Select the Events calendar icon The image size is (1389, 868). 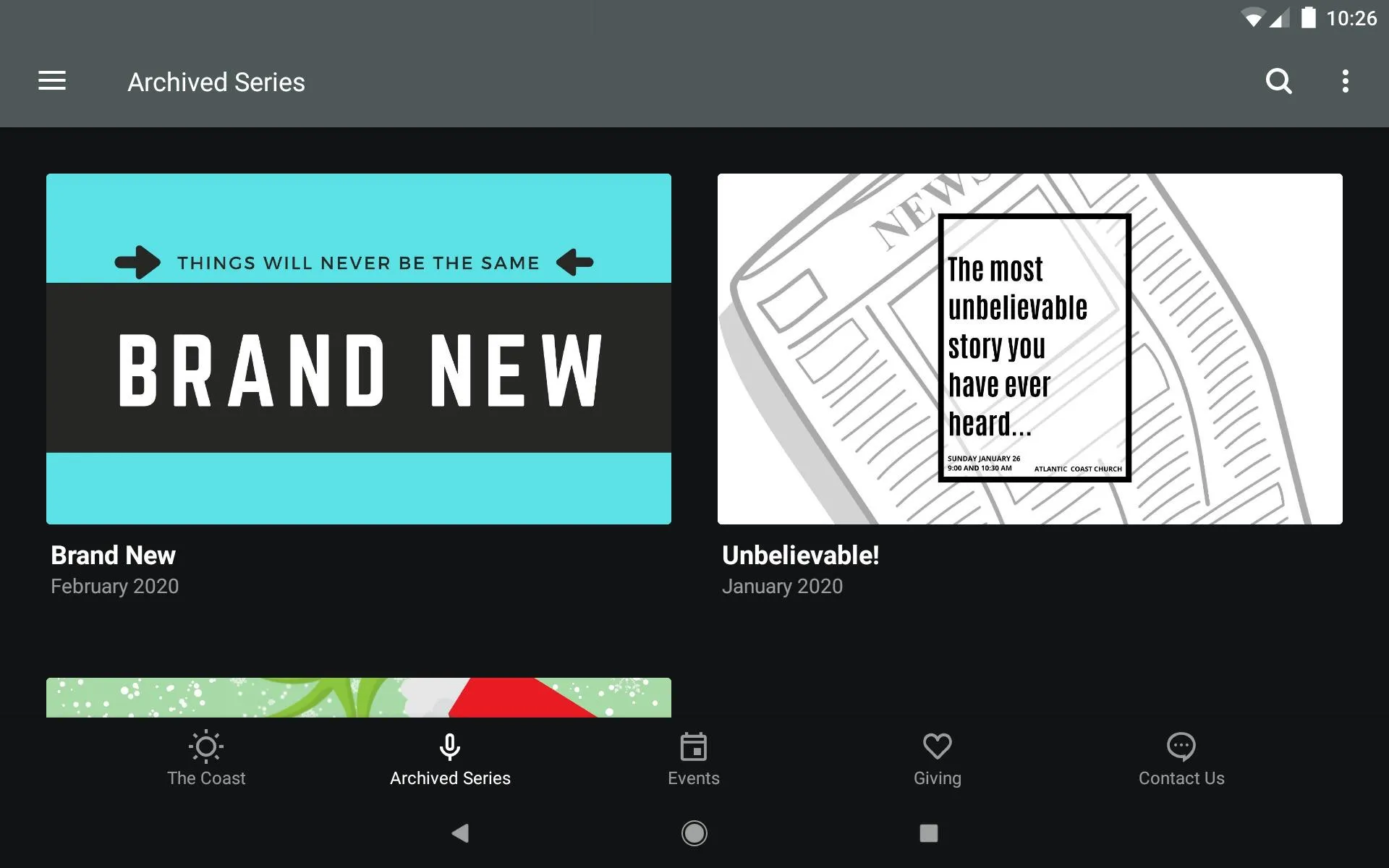point(694,748)
